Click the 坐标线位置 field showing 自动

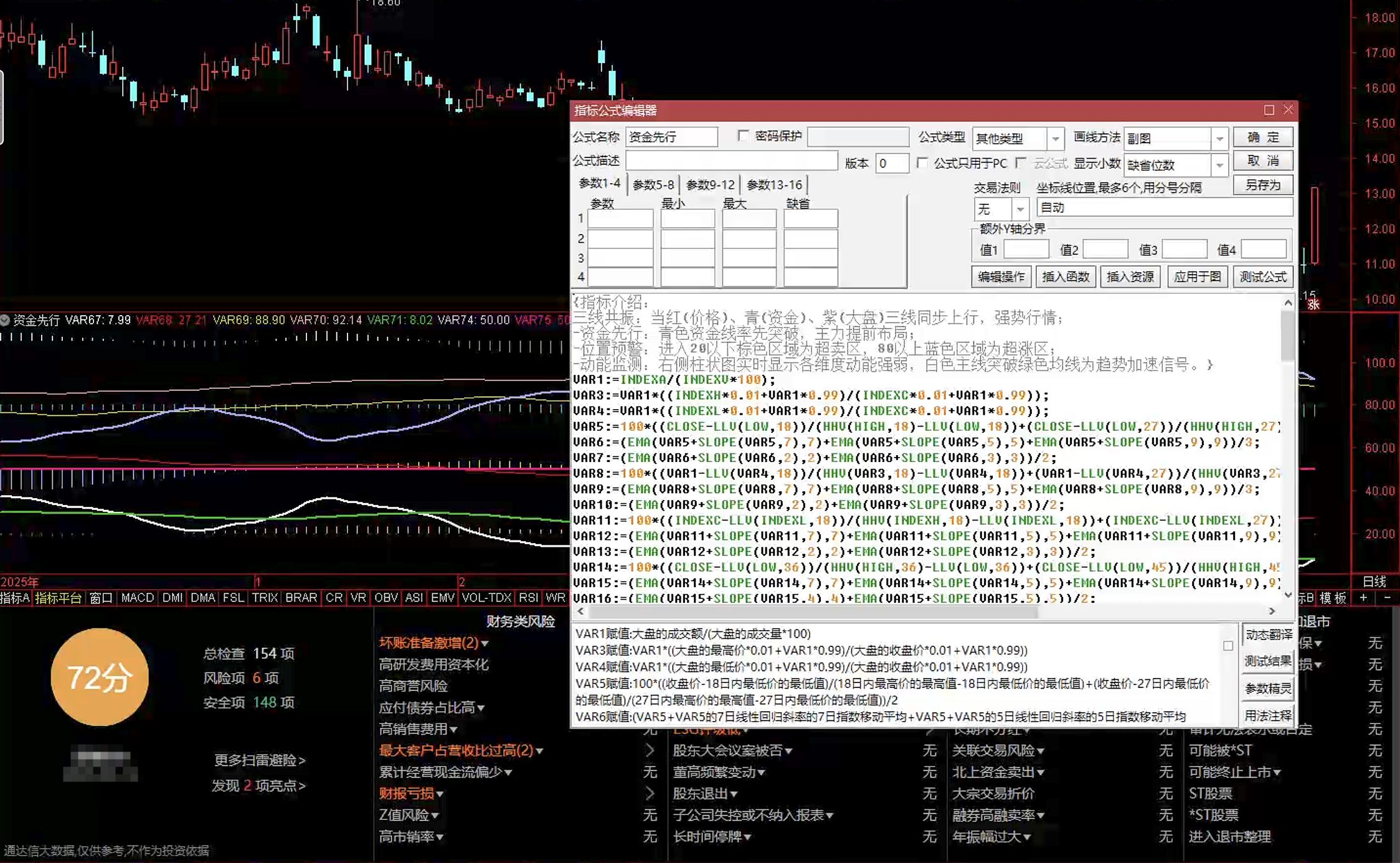(1164, 208)
